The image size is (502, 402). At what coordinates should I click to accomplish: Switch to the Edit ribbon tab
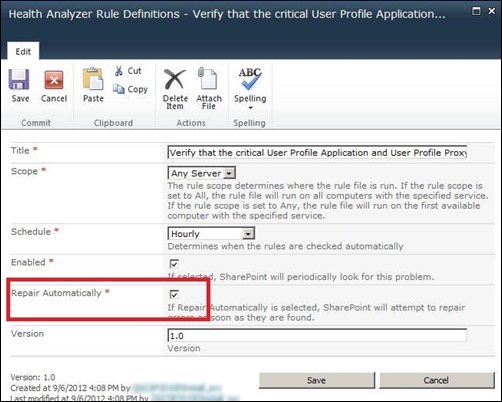(23, 52)
